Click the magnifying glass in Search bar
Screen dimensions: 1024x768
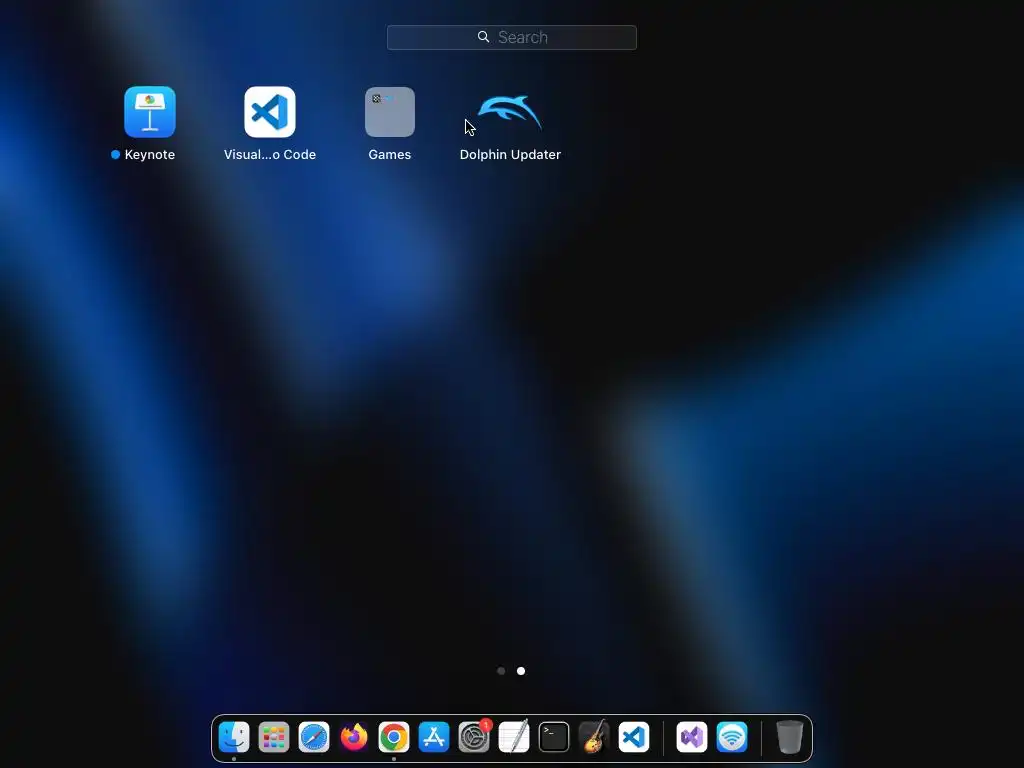coord(483,37)
